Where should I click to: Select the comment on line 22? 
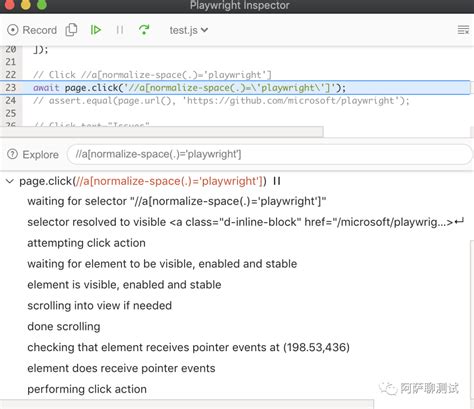152,75
